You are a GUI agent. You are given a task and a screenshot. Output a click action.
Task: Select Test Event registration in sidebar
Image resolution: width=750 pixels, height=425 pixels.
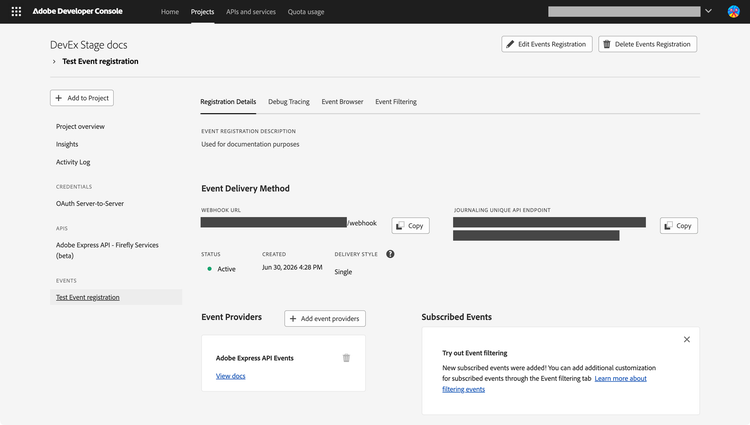coord(88,297)
